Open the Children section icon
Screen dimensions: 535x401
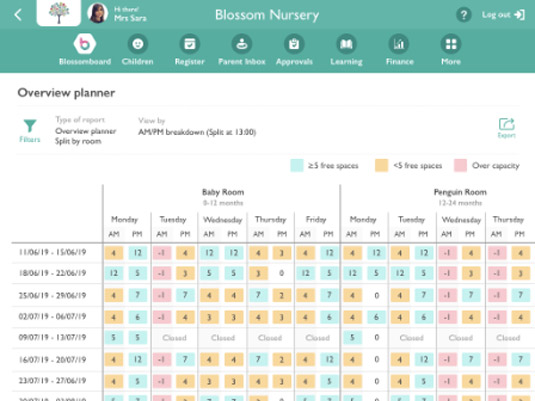138,44
